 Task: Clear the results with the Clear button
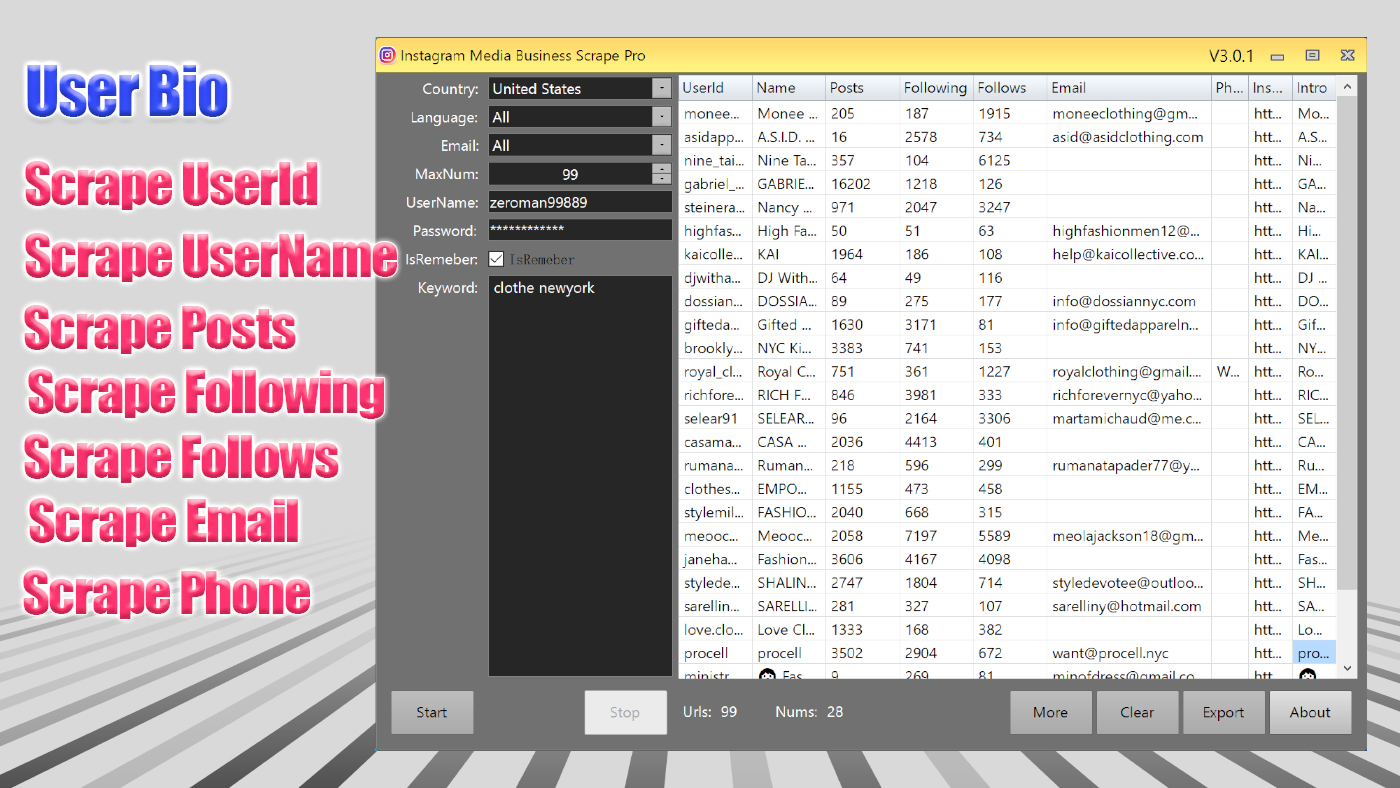pos(1137,712)
